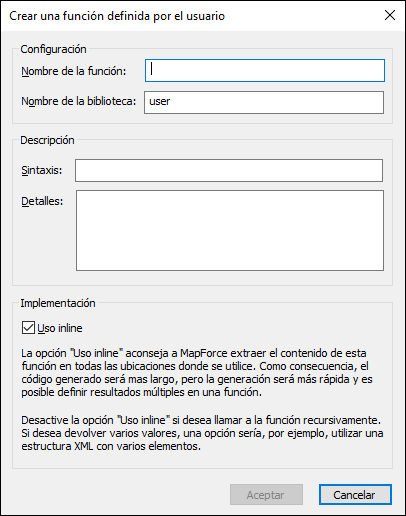The width and height of the screenshot is (406, 516).
Task: Click the 'Nombre de la biblioteca:' label
Action: point(79,101)
